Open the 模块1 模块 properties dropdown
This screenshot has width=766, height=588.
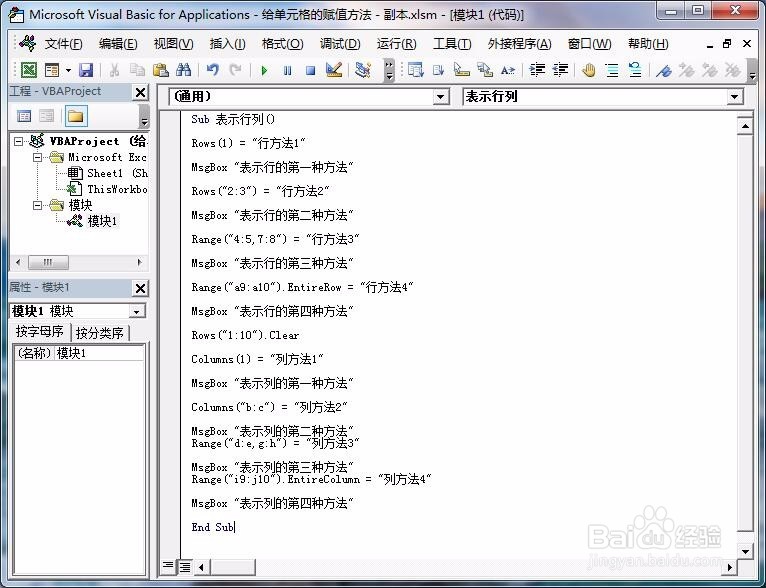137,311
